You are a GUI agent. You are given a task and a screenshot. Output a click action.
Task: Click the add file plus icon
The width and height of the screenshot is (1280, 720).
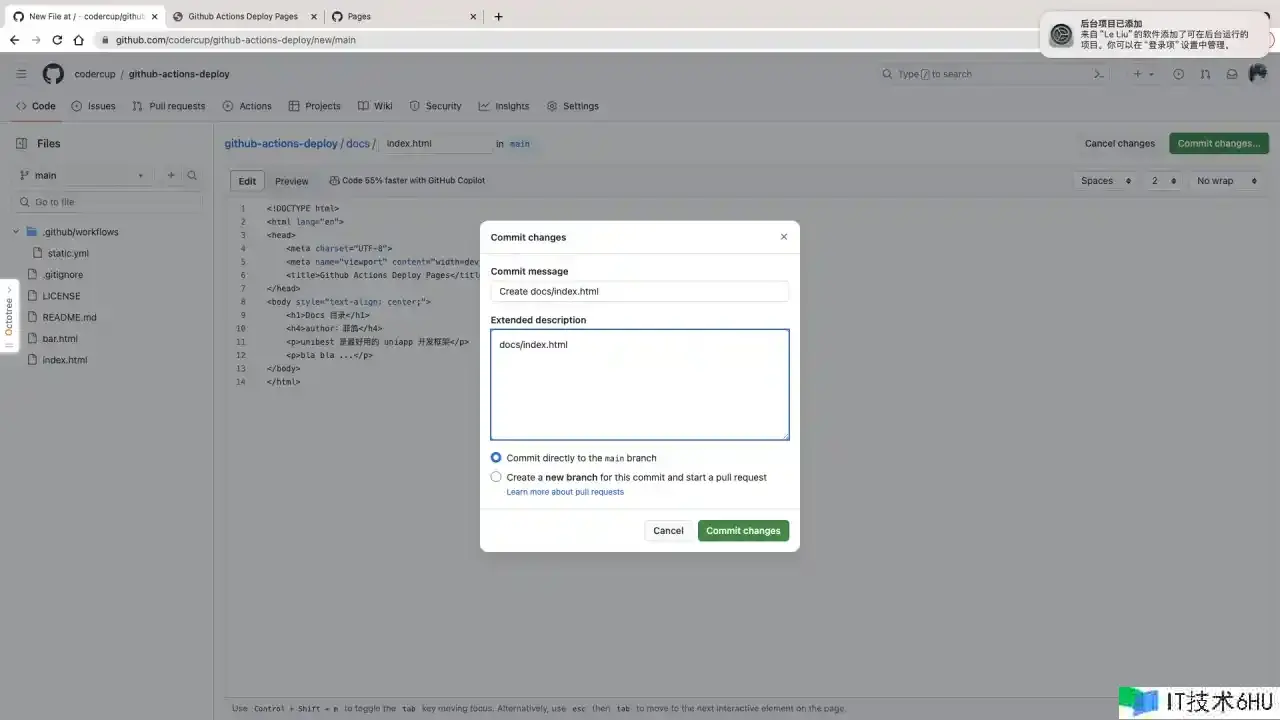[171, 175]
